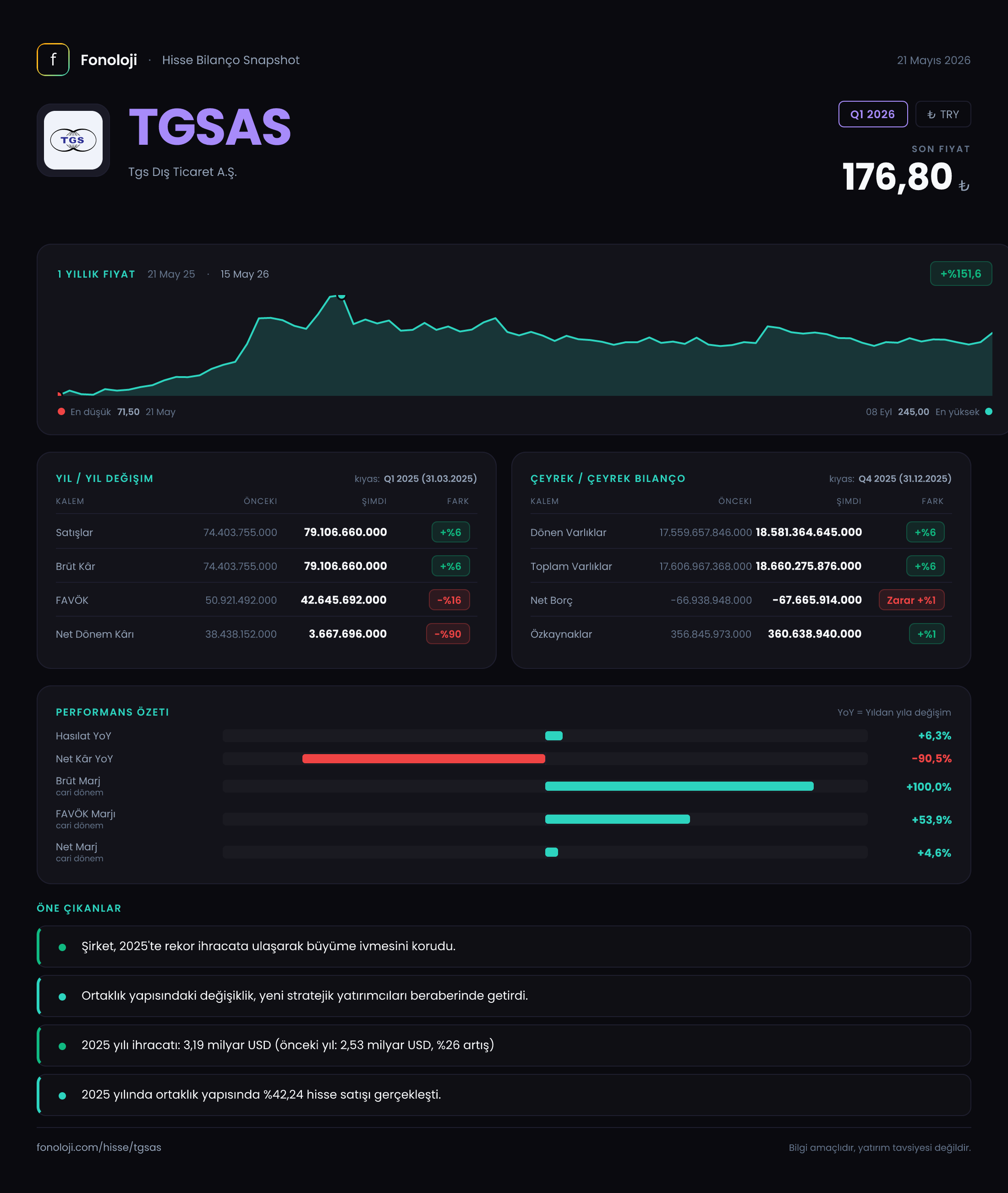Click the En düşük 71,50 value

tap(129, 411)
